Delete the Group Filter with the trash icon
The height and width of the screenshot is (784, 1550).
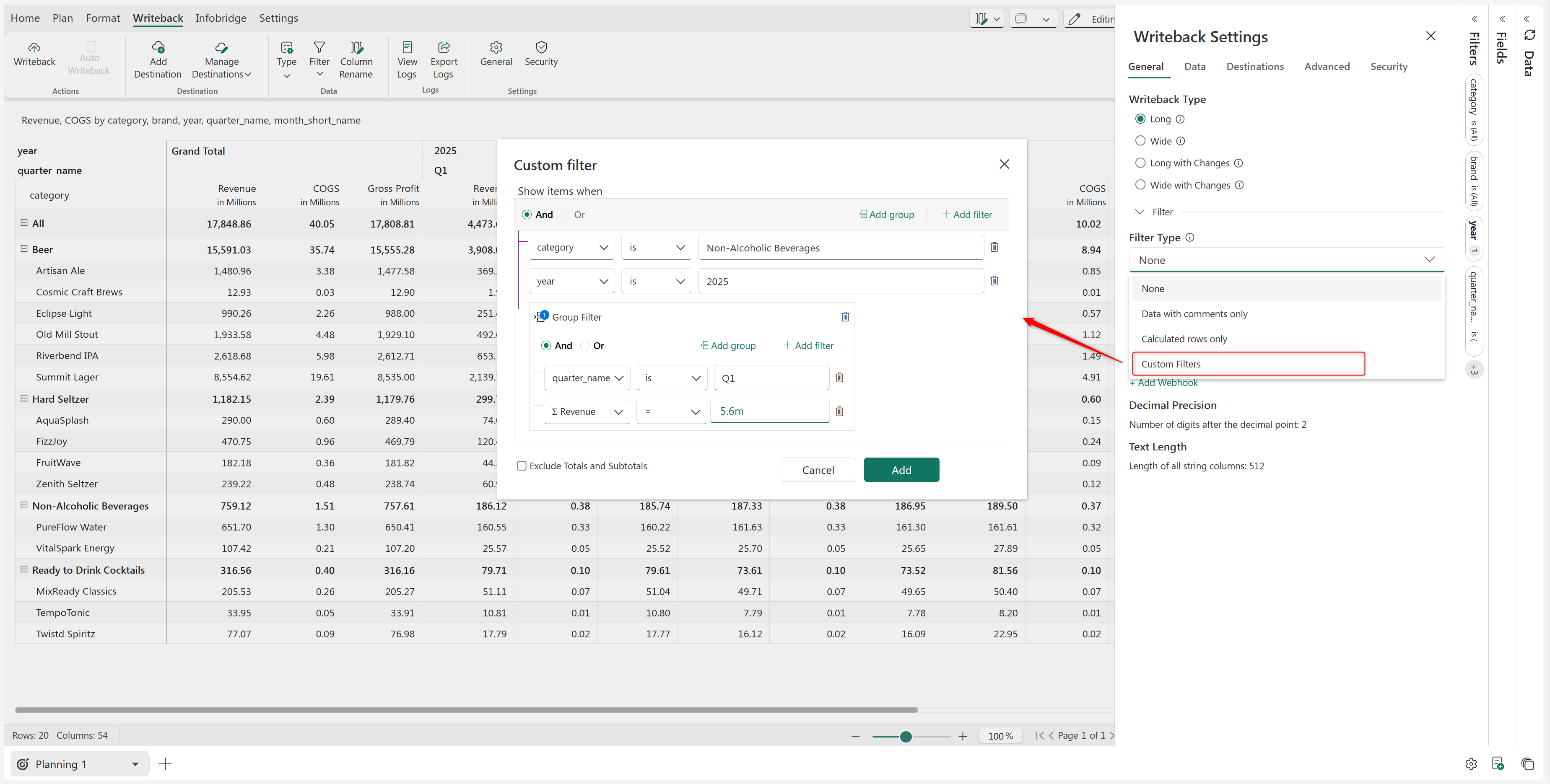point(845,317)
